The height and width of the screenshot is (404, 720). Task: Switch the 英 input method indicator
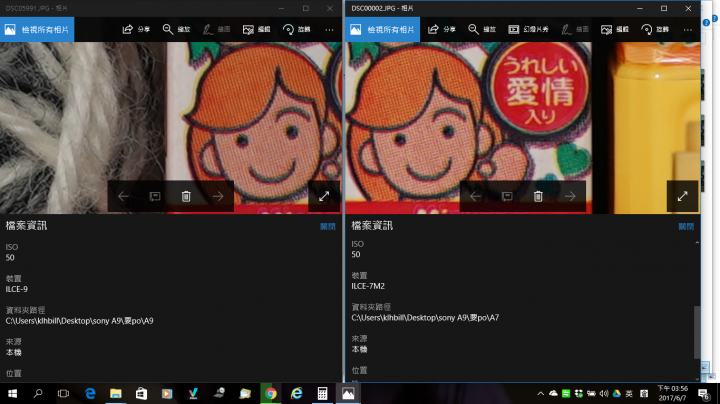click(x=629, y=393)
